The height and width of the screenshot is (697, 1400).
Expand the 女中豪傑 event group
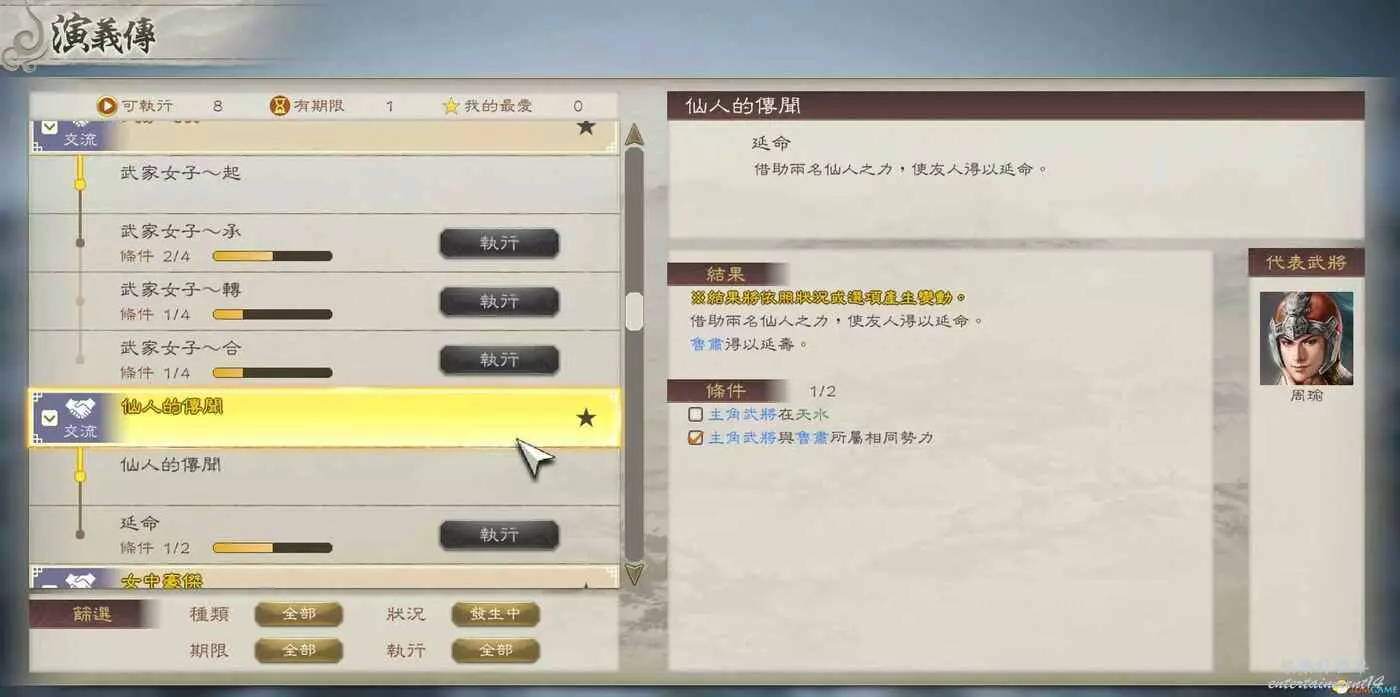(49, 582)
